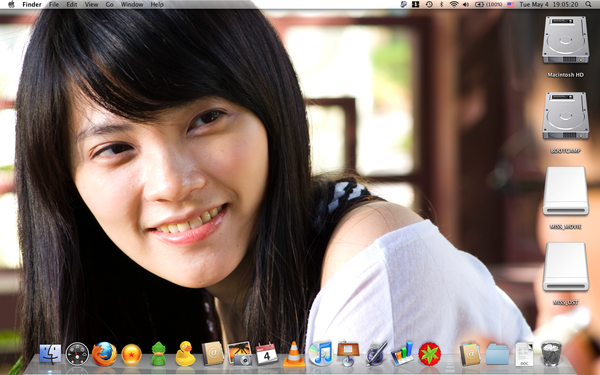Screen dimensions: 600x375
Task: Open the Go menu
Action: click(x=109, y=5)
